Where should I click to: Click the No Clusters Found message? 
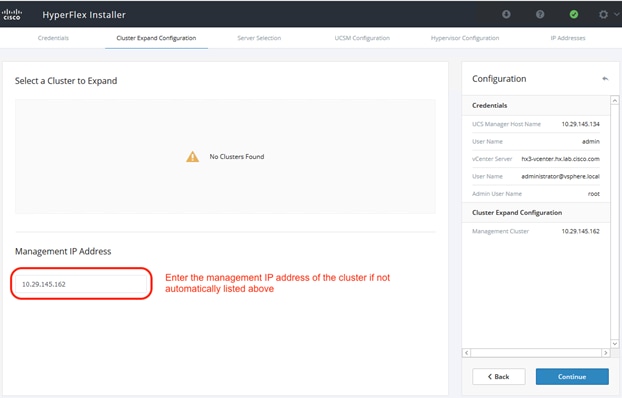[237, 157]
